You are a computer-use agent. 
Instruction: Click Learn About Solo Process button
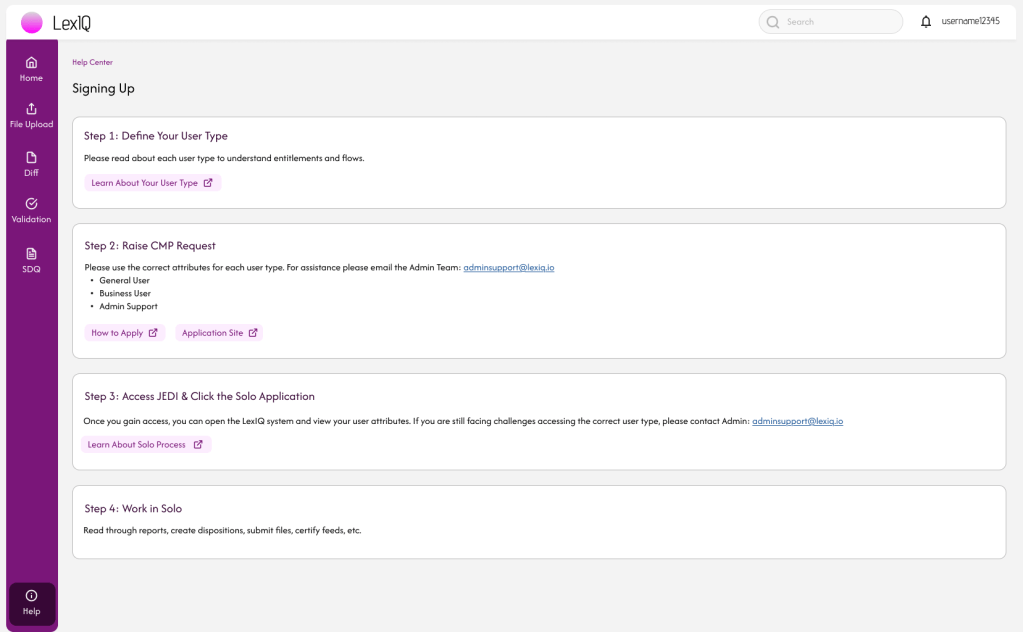click(145, 444)
